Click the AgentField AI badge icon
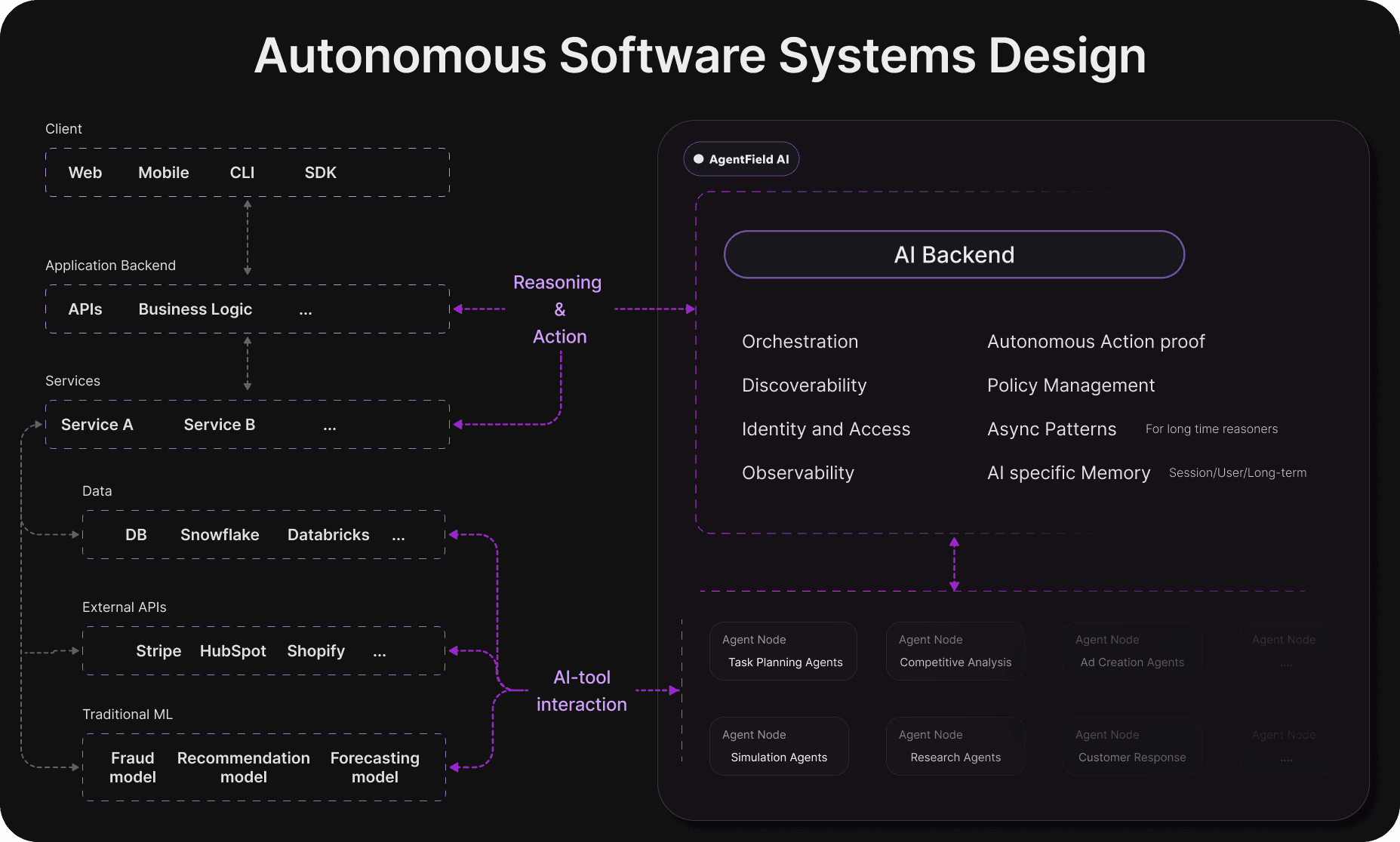The image size is (1400, 842). (x=700, y=158)
